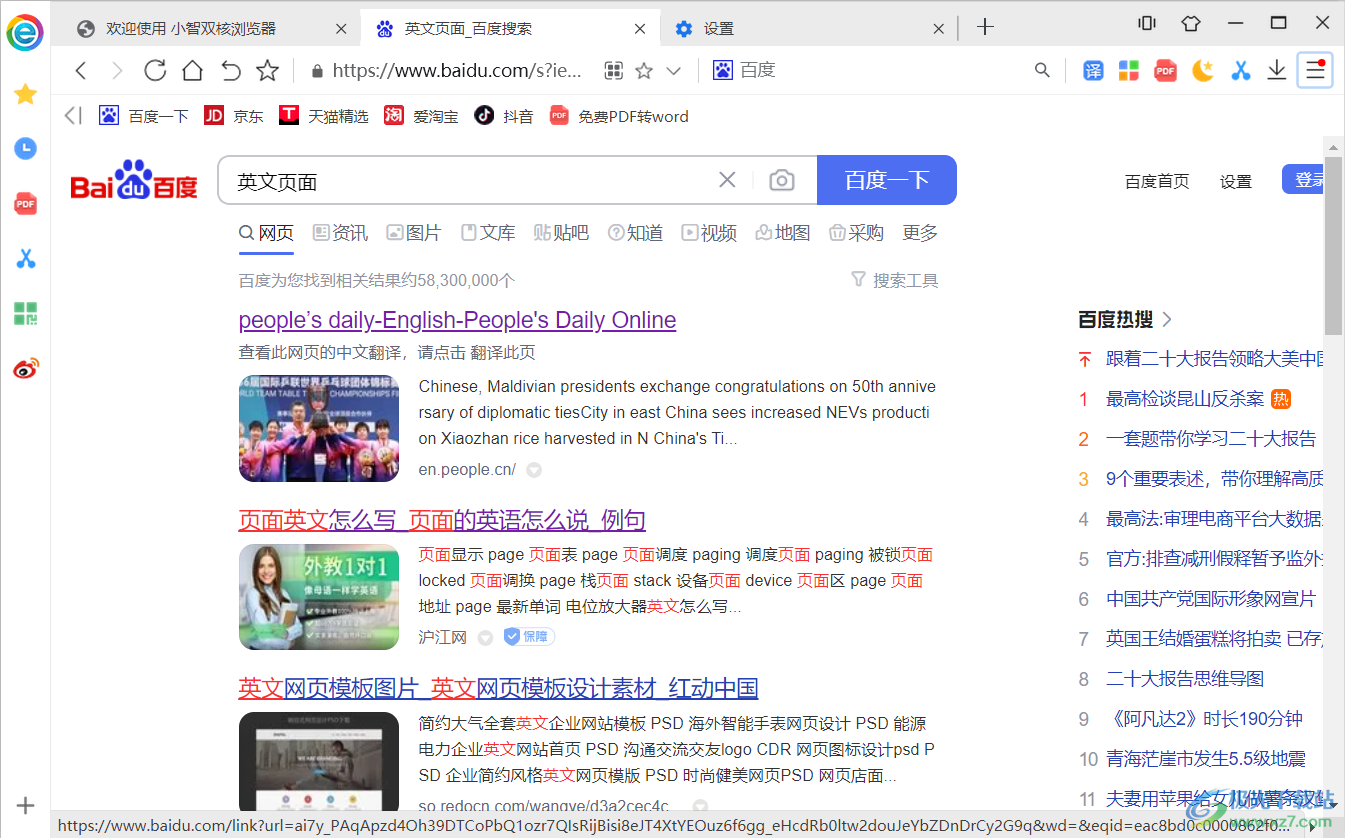Click the 翻译此页 link

coord(504,352)
